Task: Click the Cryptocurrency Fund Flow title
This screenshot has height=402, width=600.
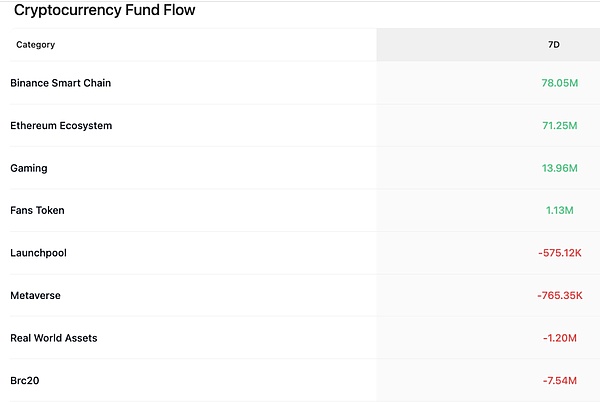Action: 104,11
